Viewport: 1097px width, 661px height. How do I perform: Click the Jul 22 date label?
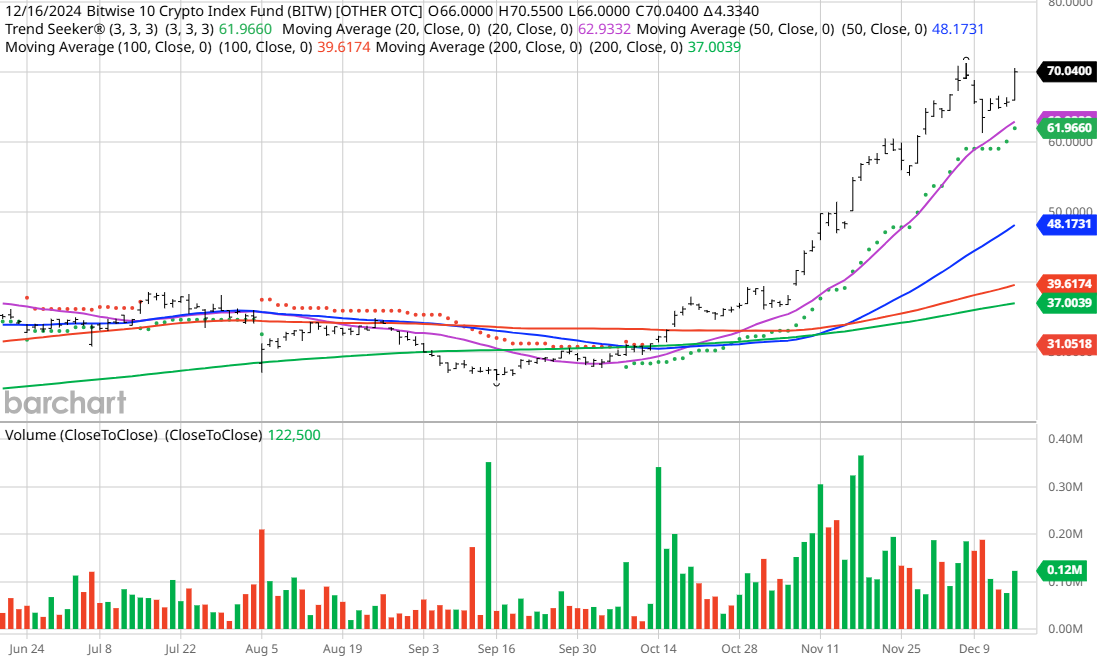181,648
